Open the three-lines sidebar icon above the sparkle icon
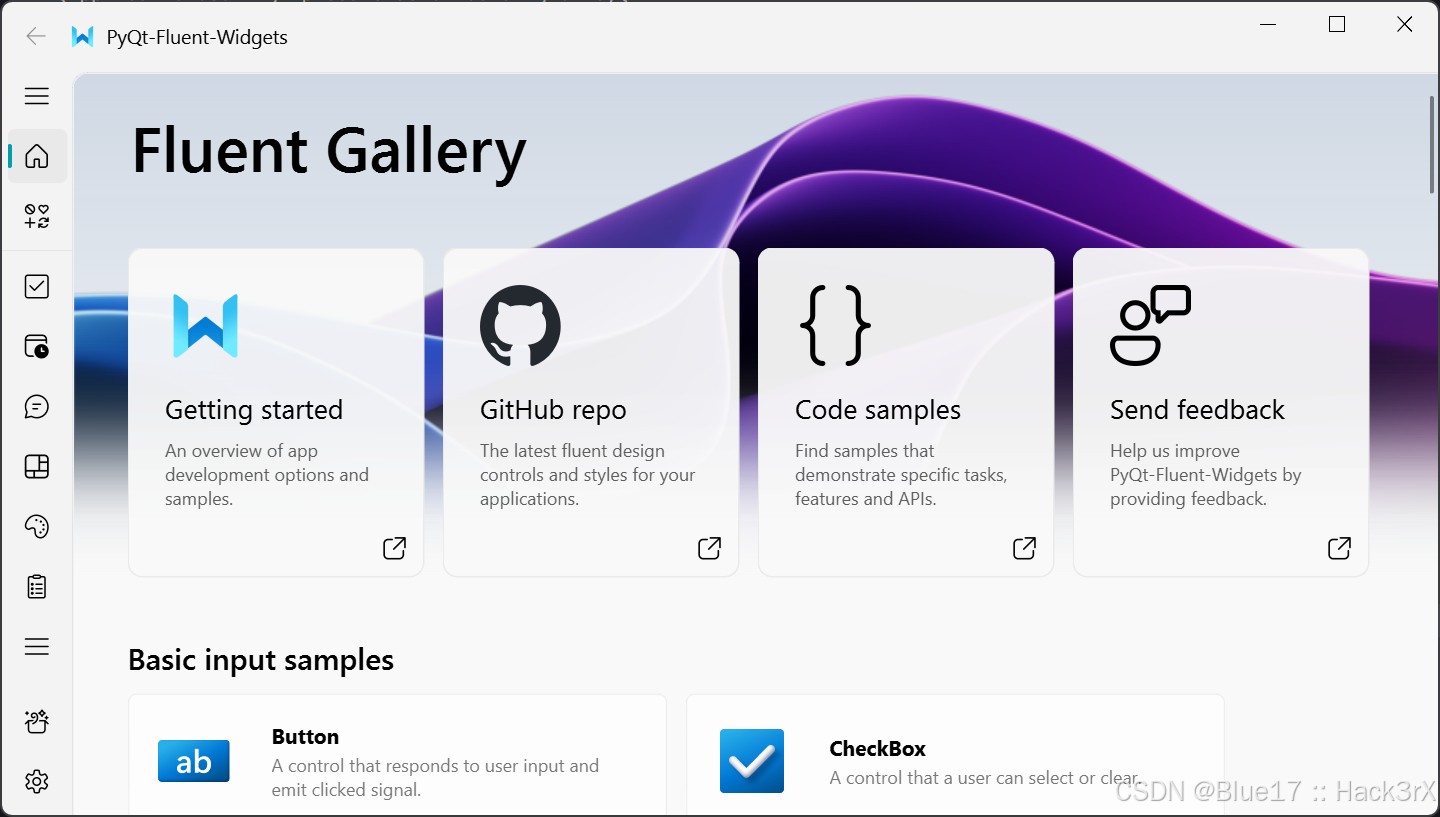The height and width of the screenshot is (817, 1440). click(x=37, y=647)
